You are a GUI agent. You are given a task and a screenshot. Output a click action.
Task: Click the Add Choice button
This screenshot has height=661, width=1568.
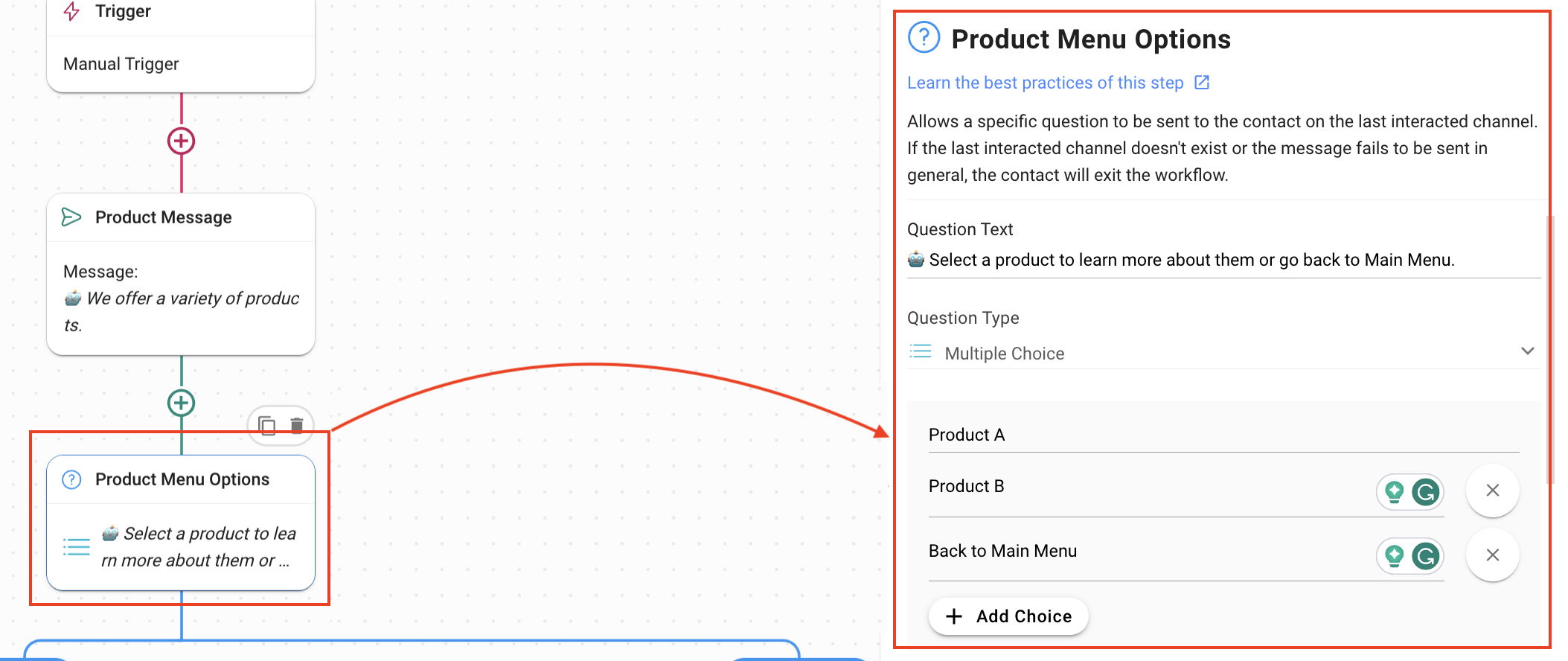[x=1008, y=616]
